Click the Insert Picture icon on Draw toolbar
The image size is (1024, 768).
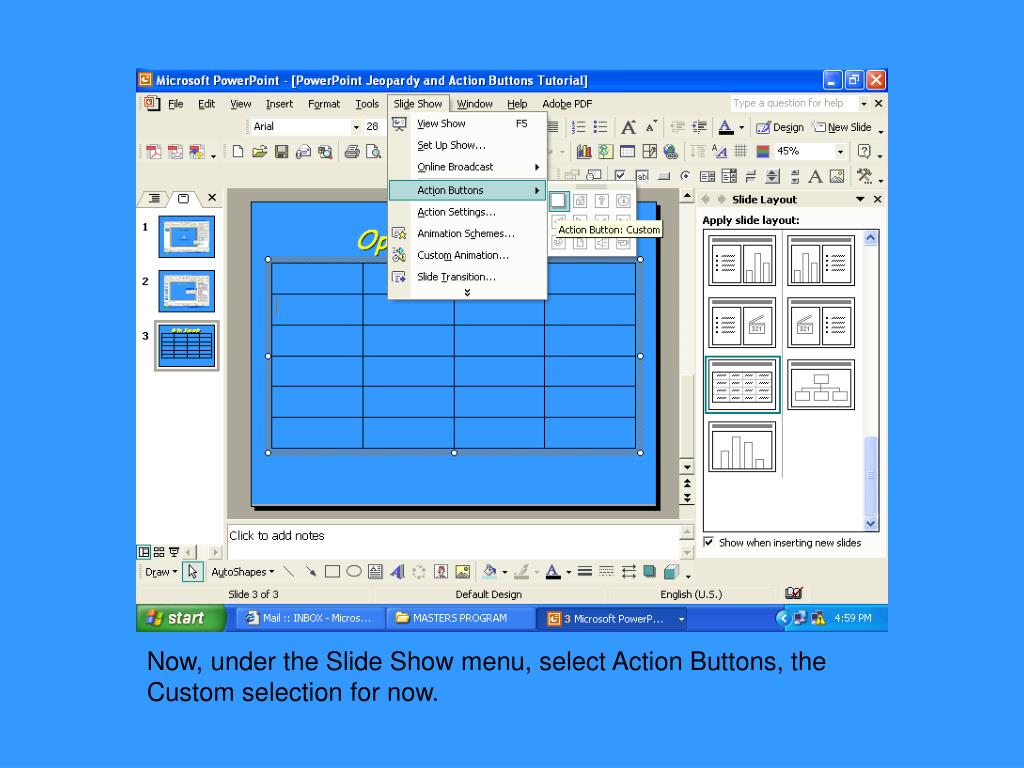click(462, 572)
